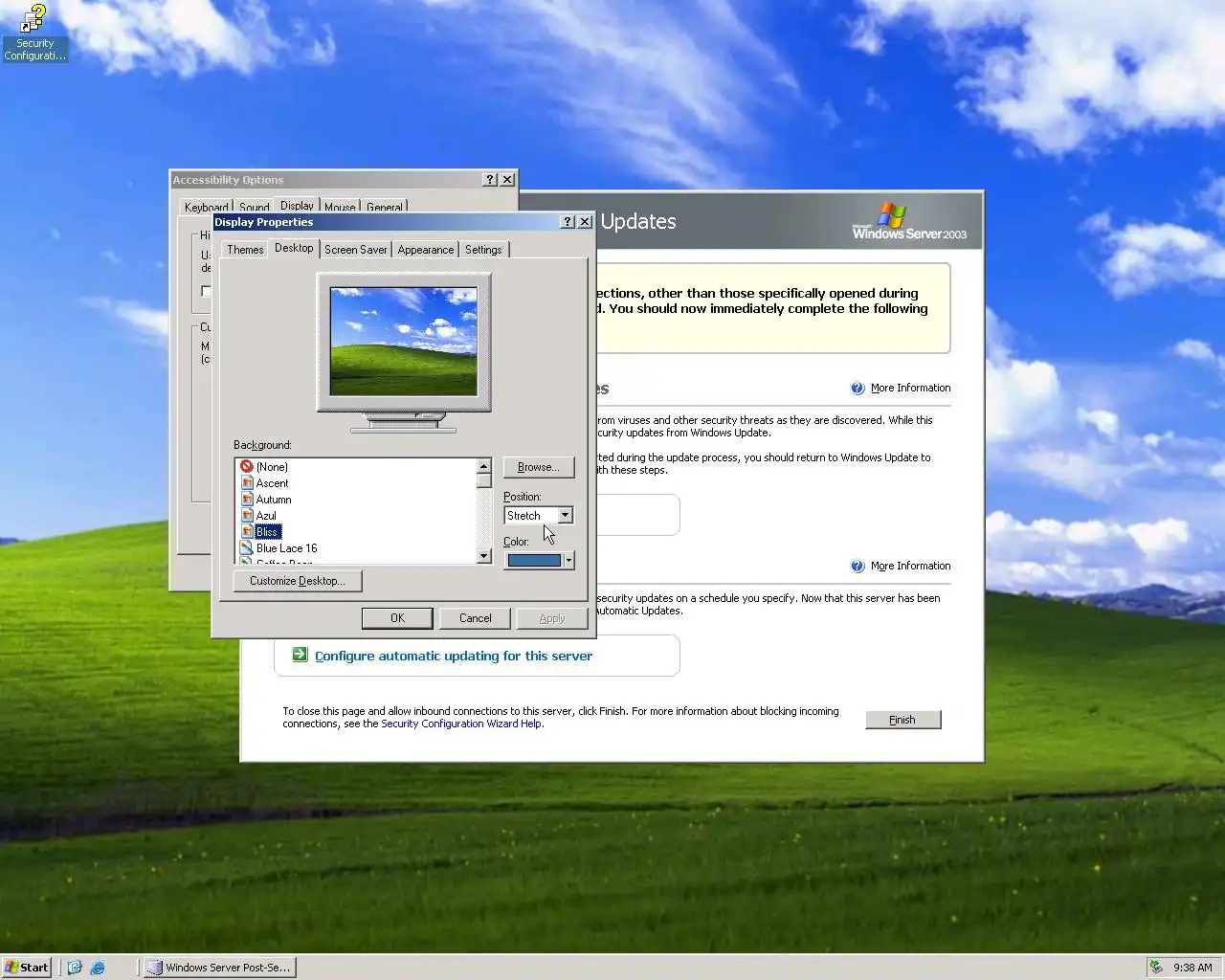The height and width of the screenshot is (980, 1225).
Task: Select the Desktop tab
Action: pos(294,248)
